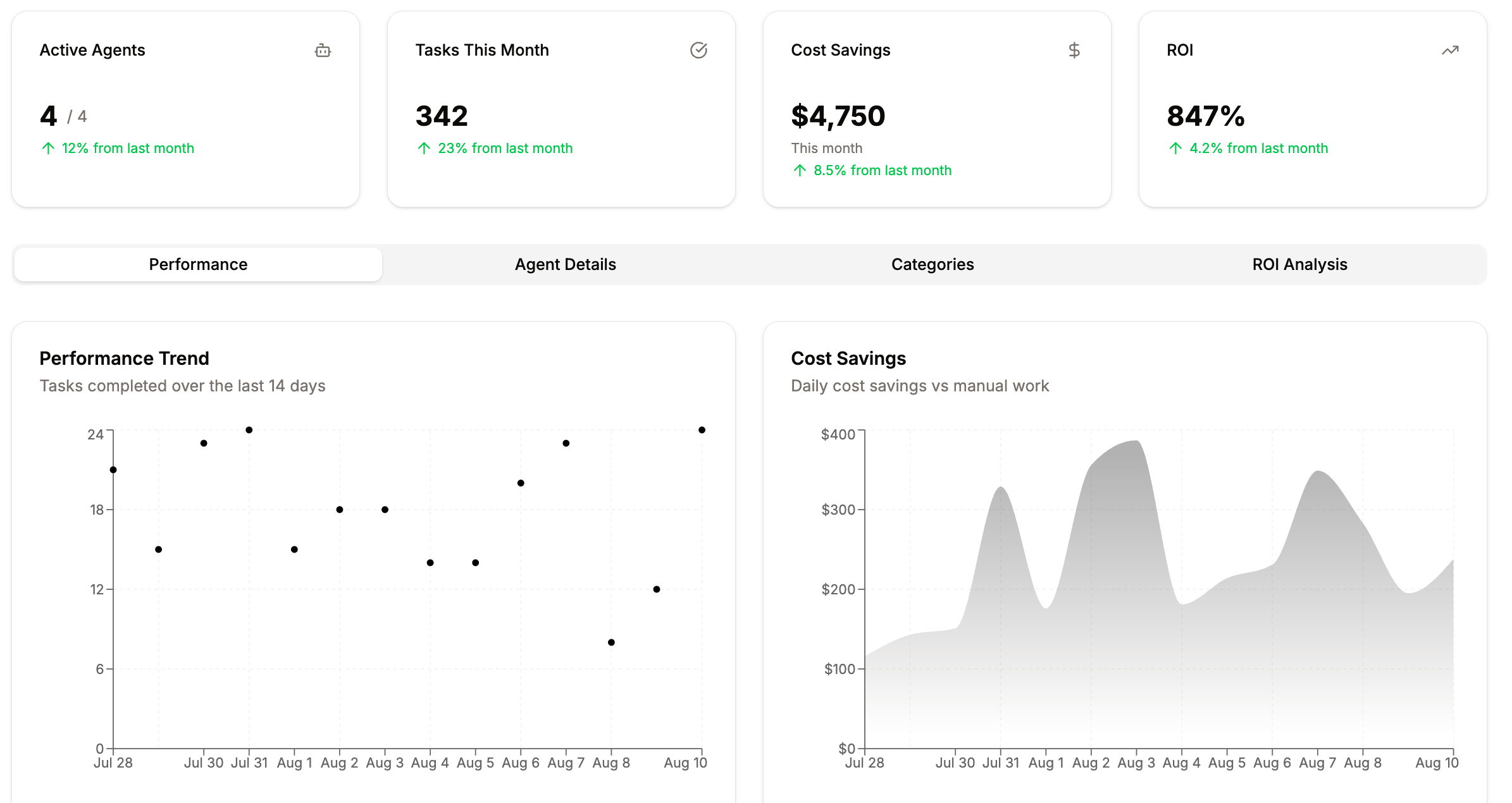Click the Aug 10 data point in Performance Trend
This screenshot has height=803, width=1512.
[702, 429]
